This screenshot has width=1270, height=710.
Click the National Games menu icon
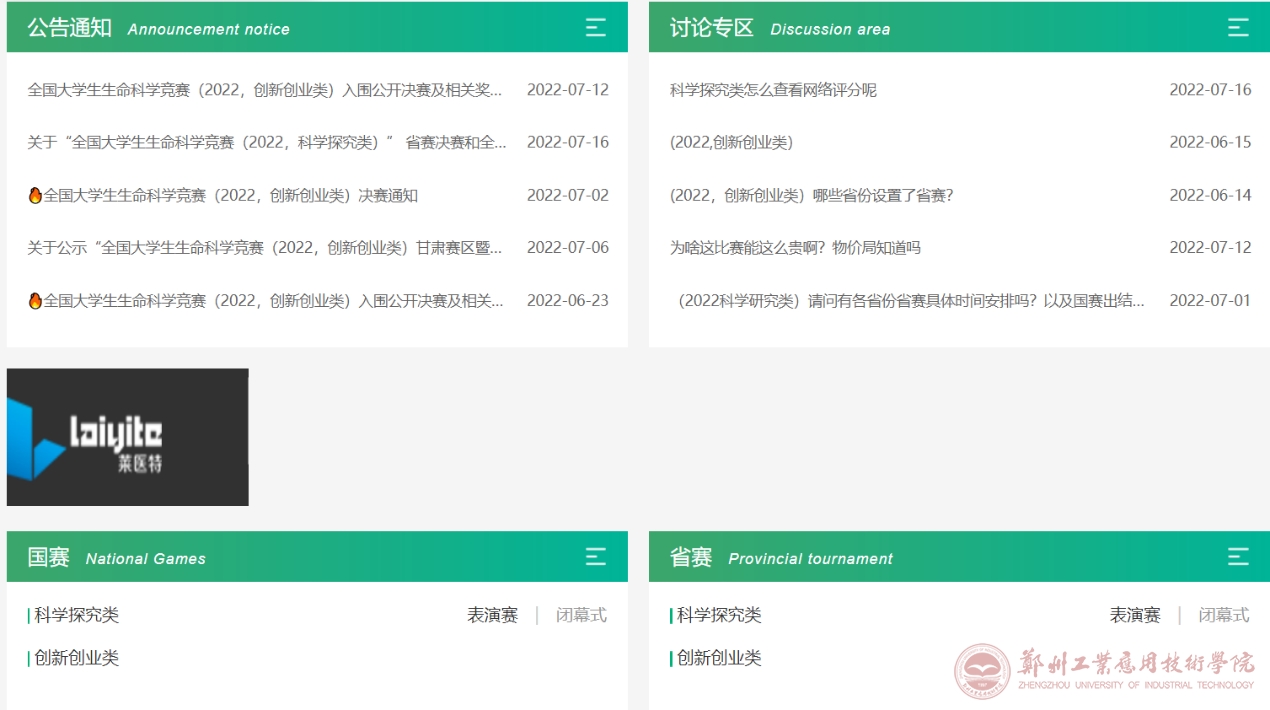coord(595,557)
